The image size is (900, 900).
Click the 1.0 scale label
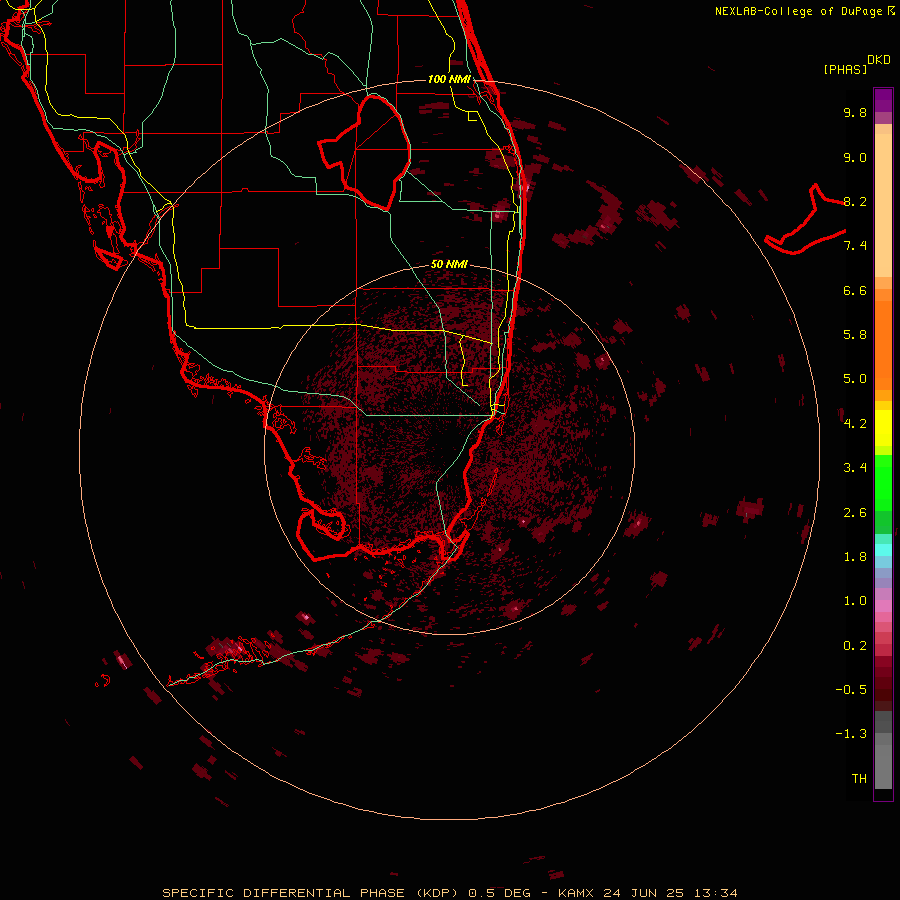tap(855, 601)
